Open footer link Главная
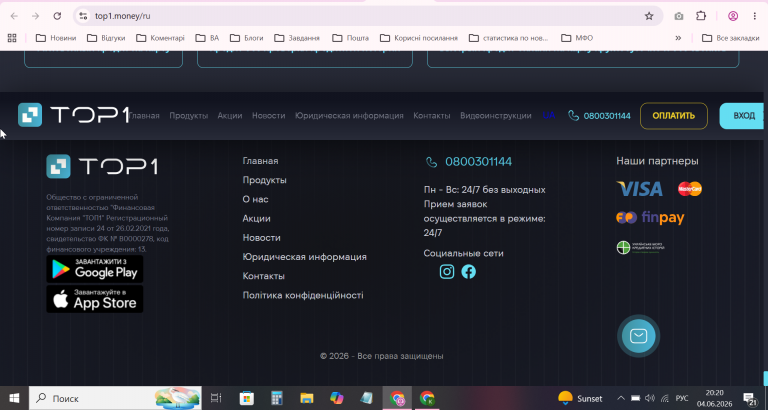Viewport: 768px width, 410px height. coord(260,161)
